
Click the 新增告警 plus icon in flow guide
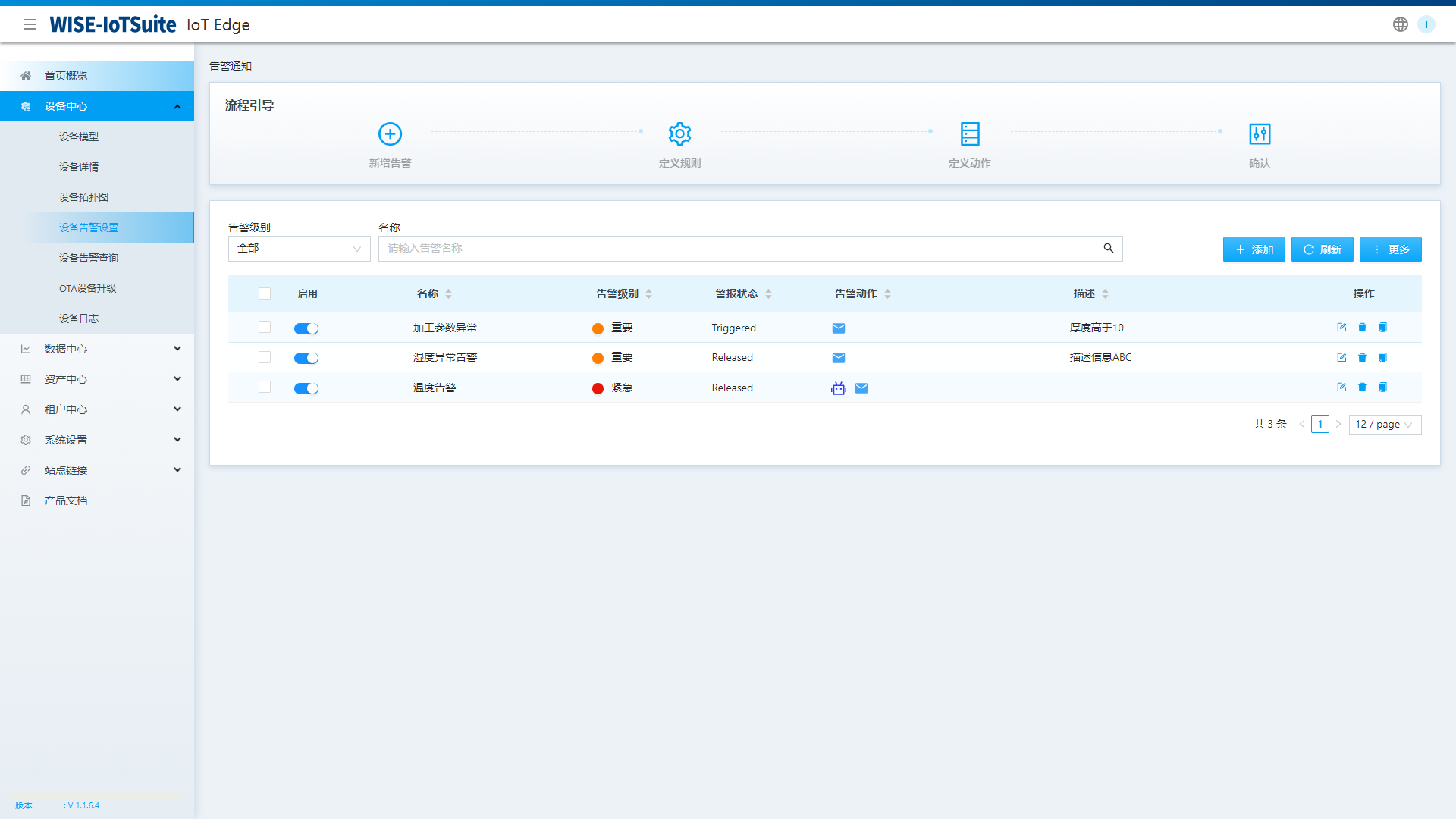pyautogui.click(x=390, y=133)
